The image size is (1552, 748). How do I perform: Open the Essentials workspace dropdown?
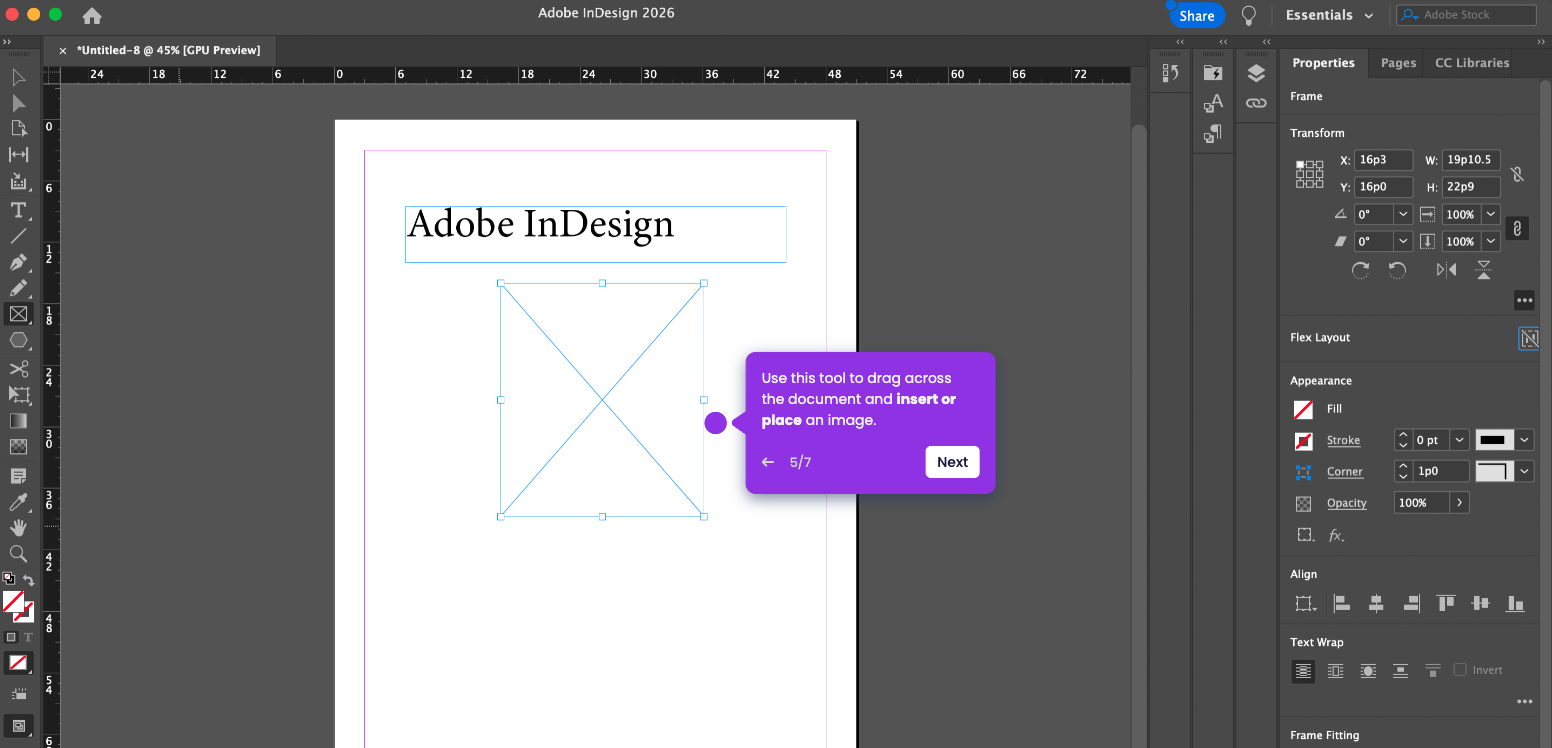point(1329,15)
